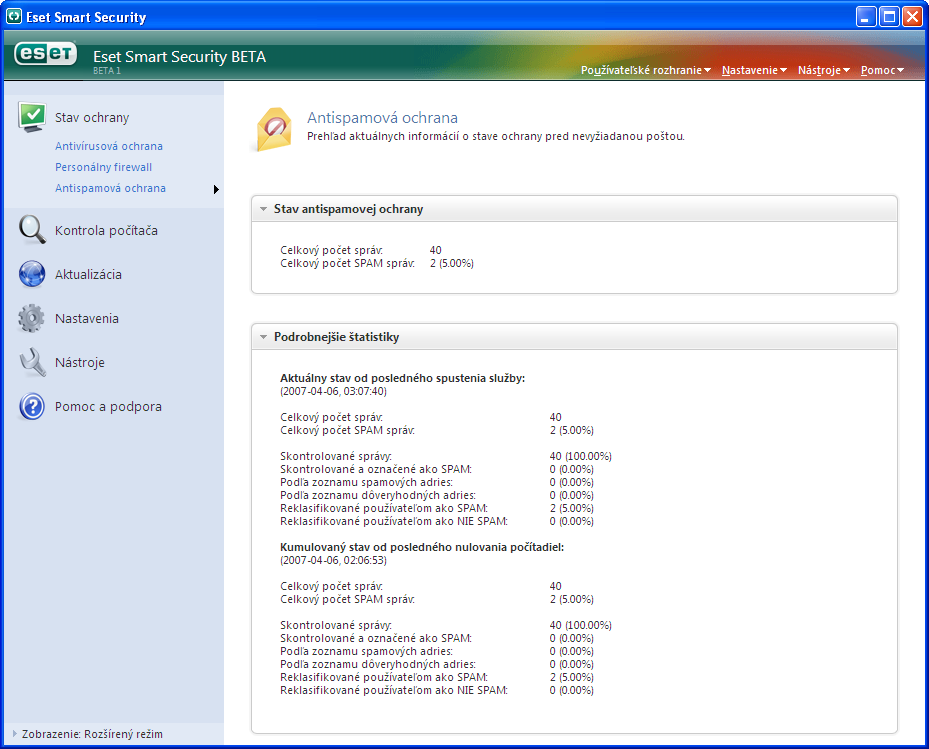Click Stav antispamovej ochrany header
The width and height of the screenshot is (929, 749).
pos(348,209)
